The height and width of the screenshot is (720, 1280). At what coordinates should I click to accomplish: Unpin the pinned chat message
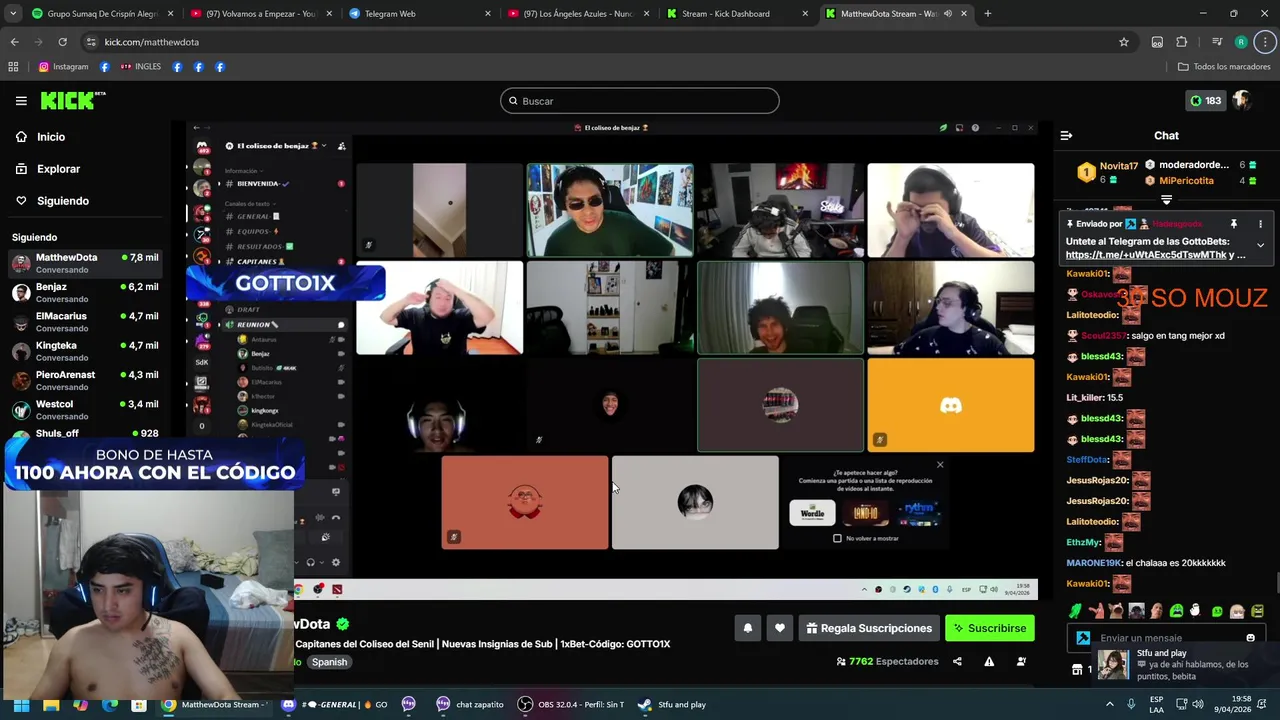coord(1234,224)
